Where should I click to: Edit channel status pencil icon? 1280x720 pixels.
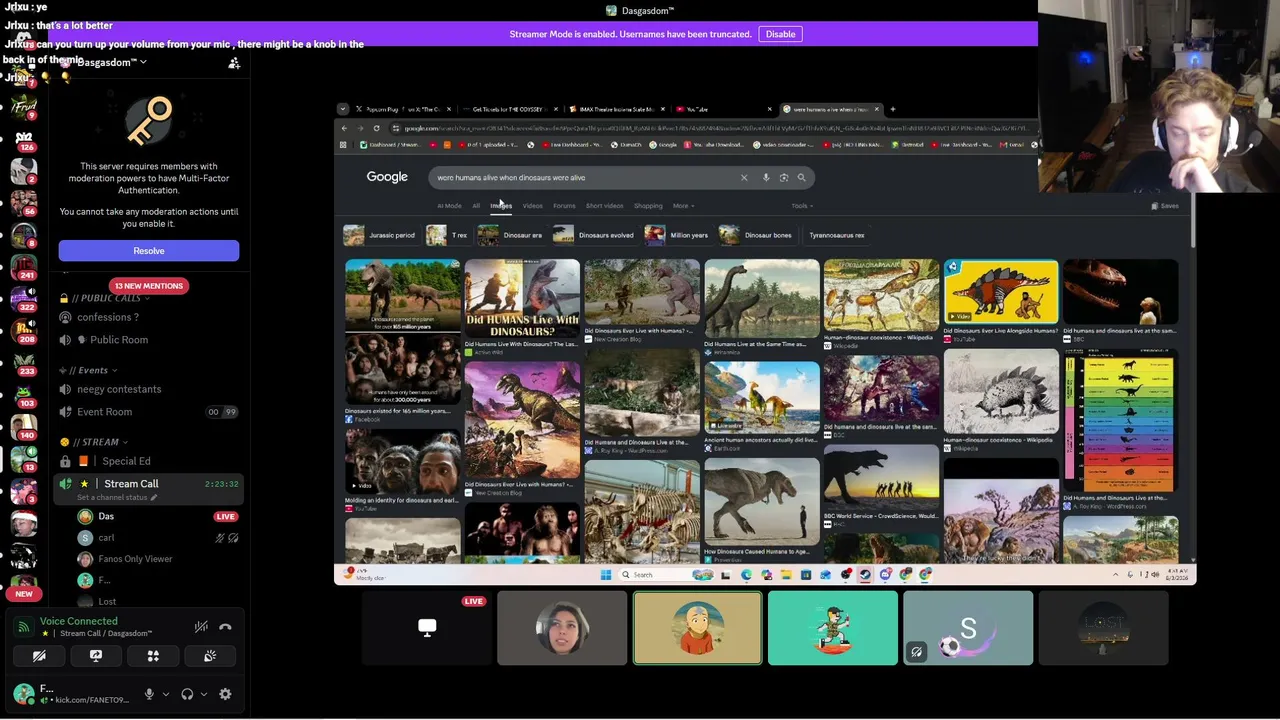click(154, 498)
